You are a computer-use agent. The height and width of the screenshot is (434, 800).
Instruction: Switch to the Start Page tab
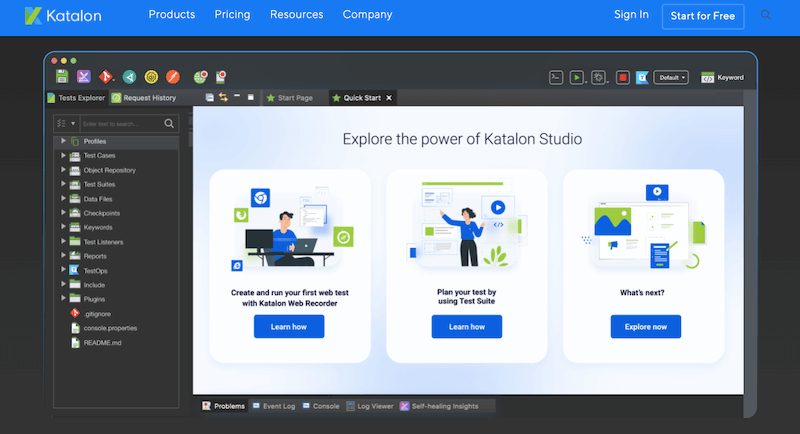(290, 98)
